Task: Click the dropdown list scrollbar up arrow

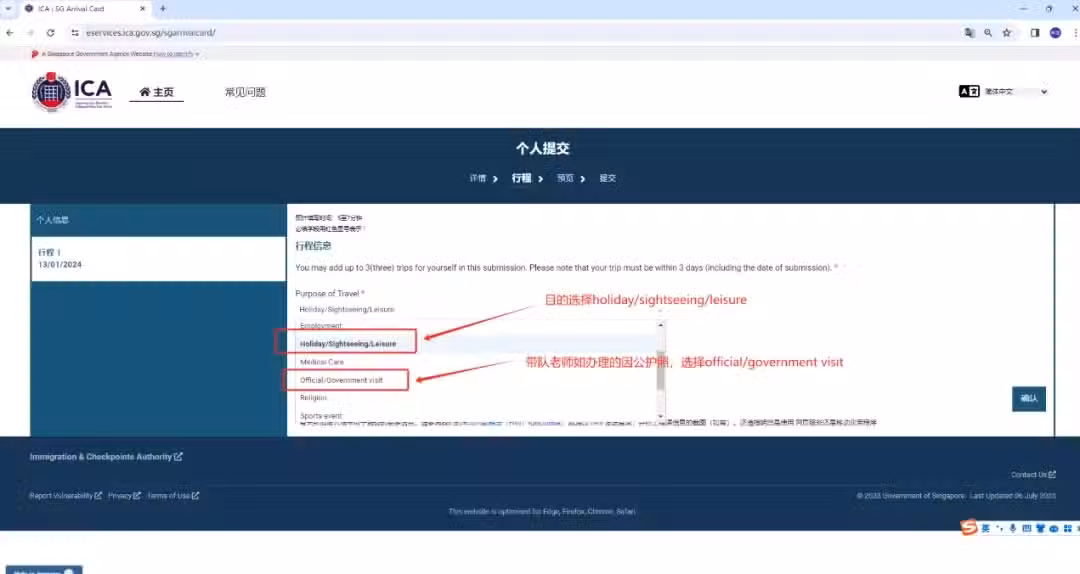Action: point(661,325)
